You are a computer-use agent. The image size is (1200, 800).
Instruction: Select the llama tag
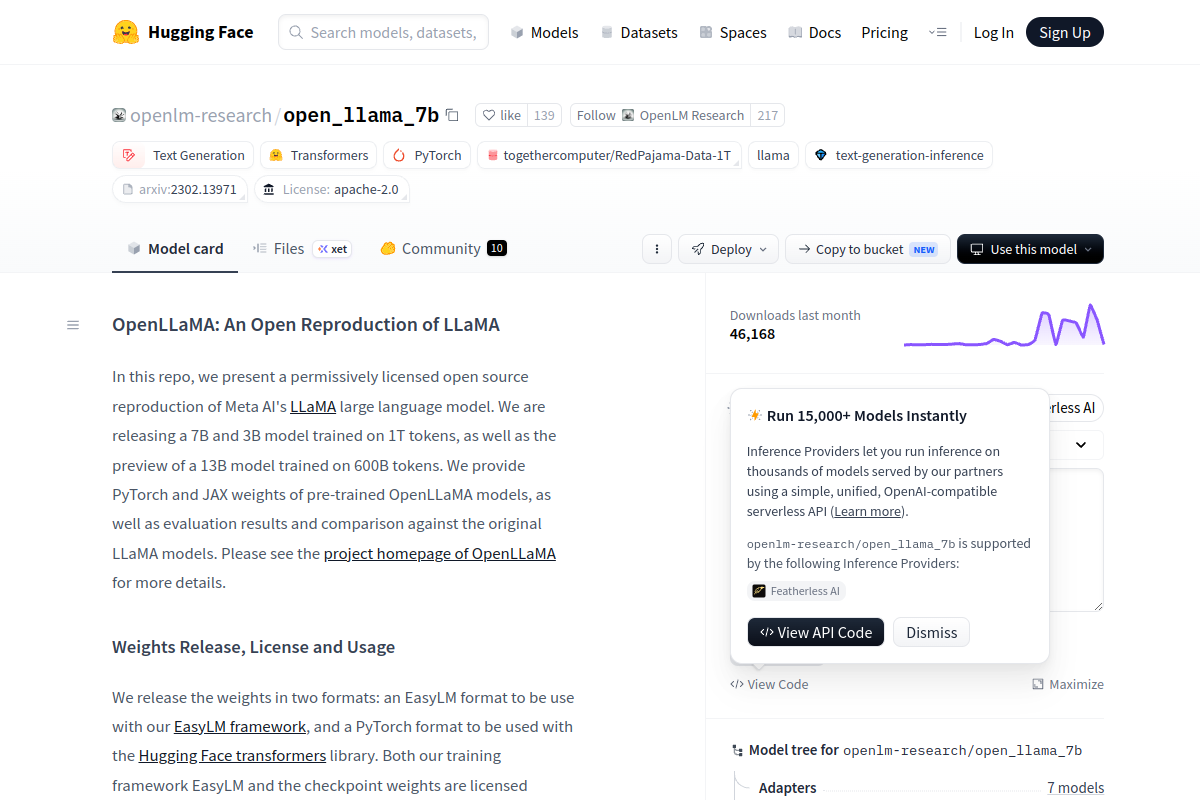click(774, 155)
